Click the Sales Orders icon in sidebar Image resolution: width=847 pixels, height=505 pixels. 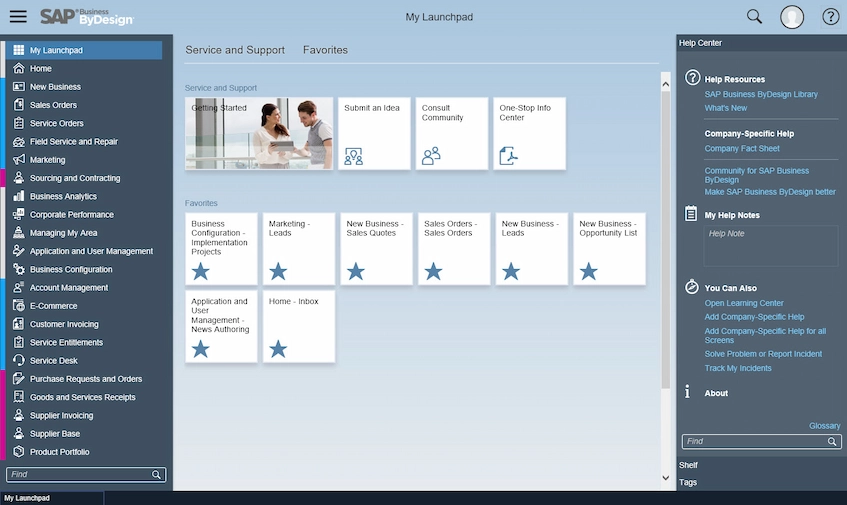point(18,105)
